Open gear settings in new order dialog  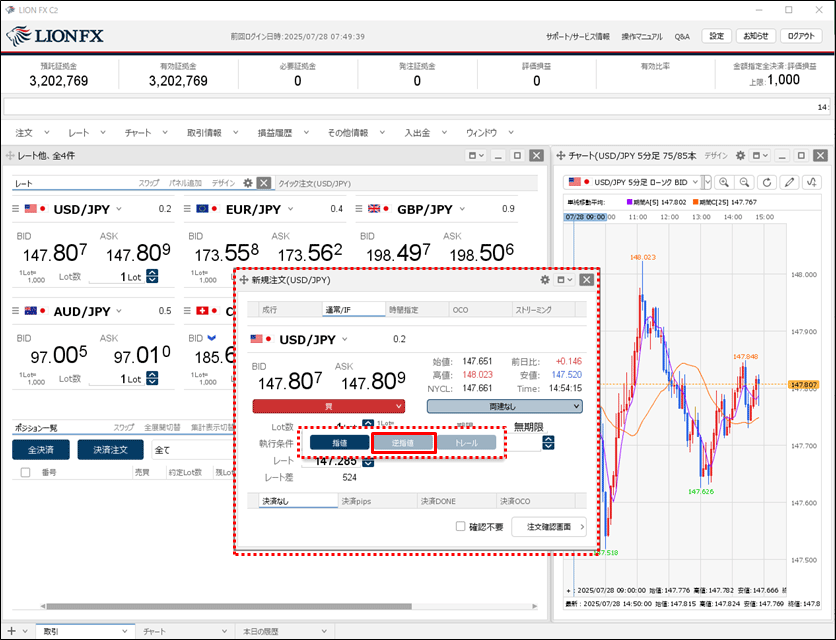(x=545, y=280)
